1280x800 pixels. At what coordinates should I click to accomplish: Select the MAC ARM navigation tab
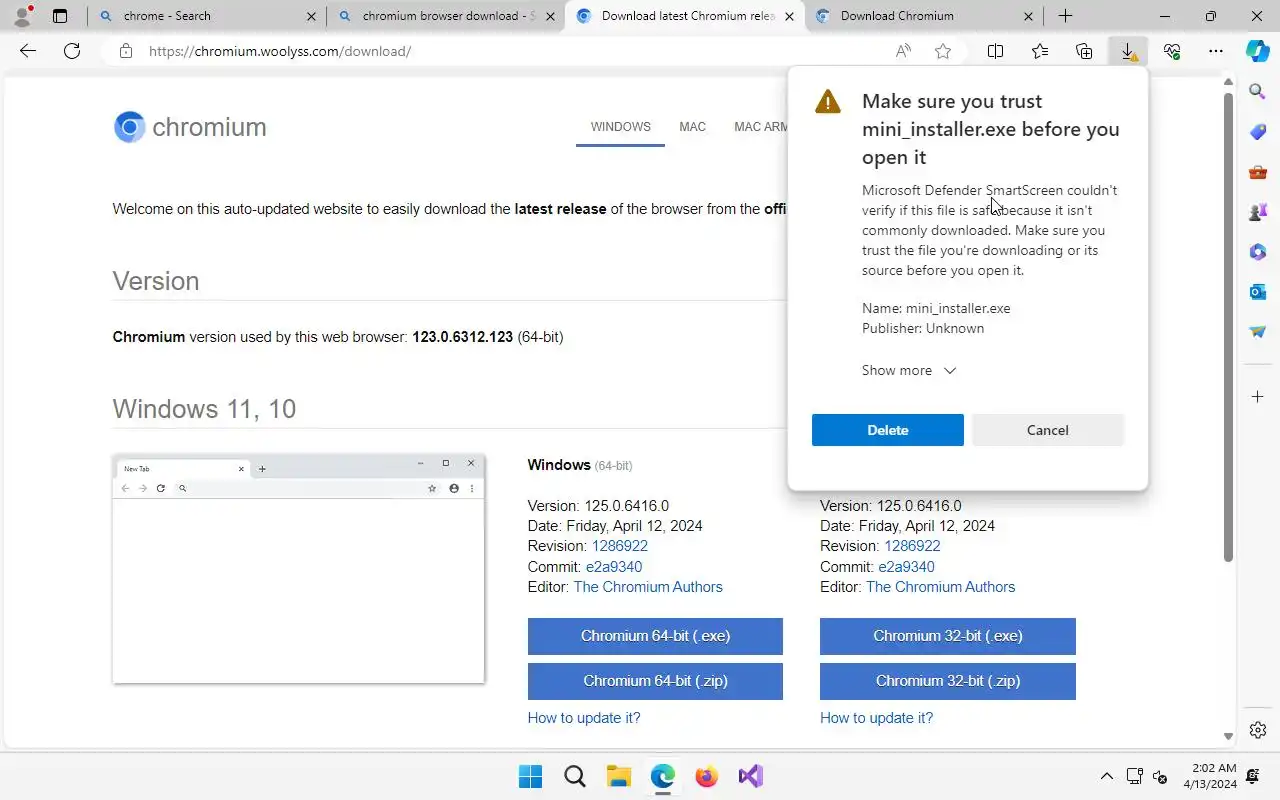(761, 127)
